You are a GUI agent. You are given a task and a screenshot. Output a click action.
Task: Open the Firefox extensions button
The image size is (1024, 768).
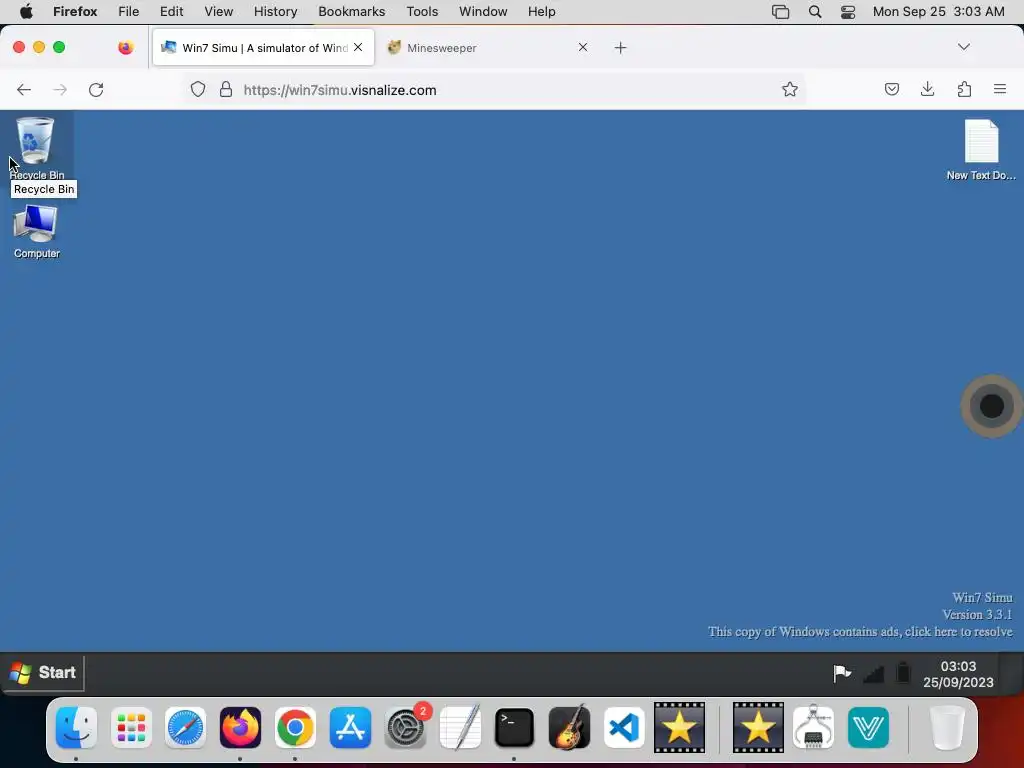click(964, 89)
